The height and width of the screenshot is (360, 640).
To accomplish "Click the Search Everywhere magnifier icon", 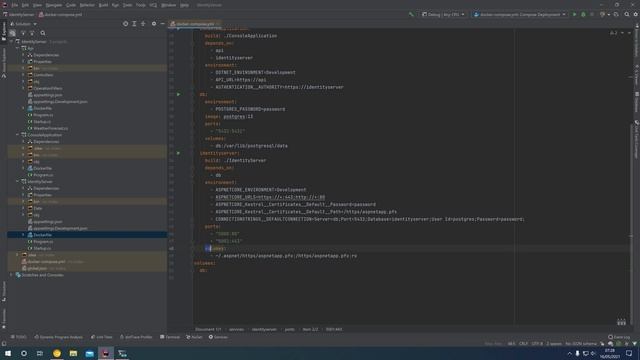I will click(x=627, y=14).
